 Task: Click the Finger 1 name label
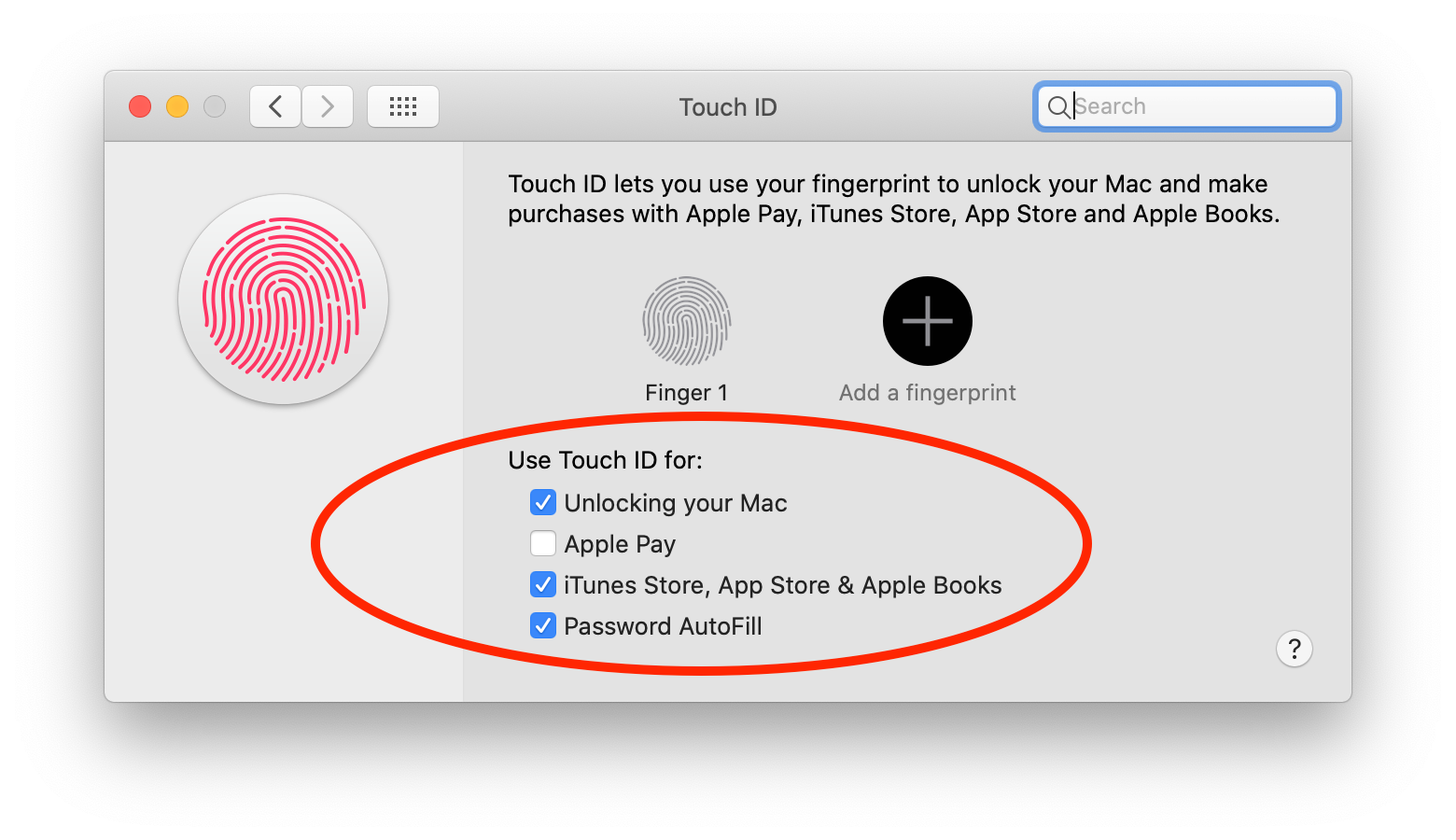pos(686,393)
